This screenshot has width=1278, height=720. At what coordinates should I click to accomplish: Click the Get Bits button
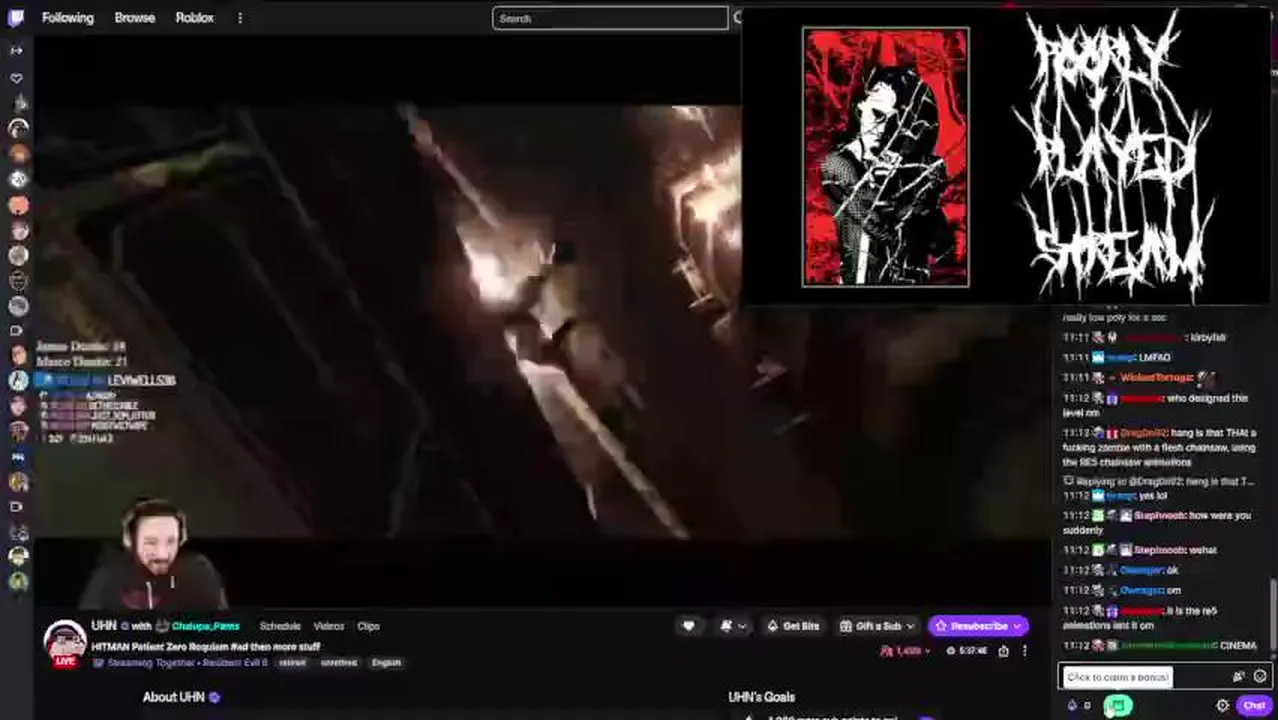tap(793, 626)
